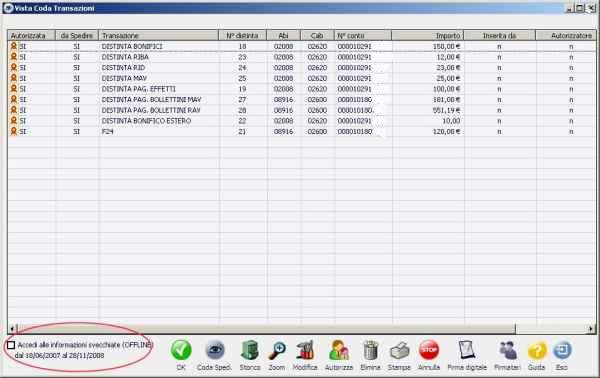Select the DISTINTA BONIFICO ESTERO text

(146, 121)
